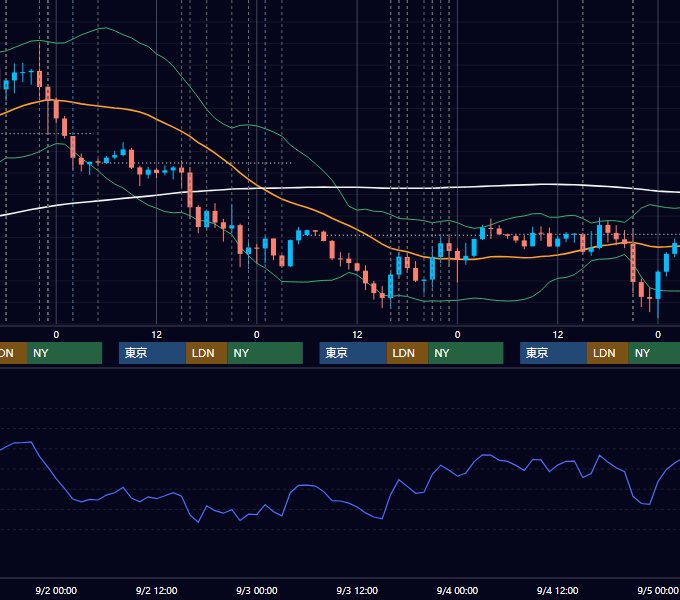Click the NY session block spanning 9/4 00:00

[x=466, y=353]
